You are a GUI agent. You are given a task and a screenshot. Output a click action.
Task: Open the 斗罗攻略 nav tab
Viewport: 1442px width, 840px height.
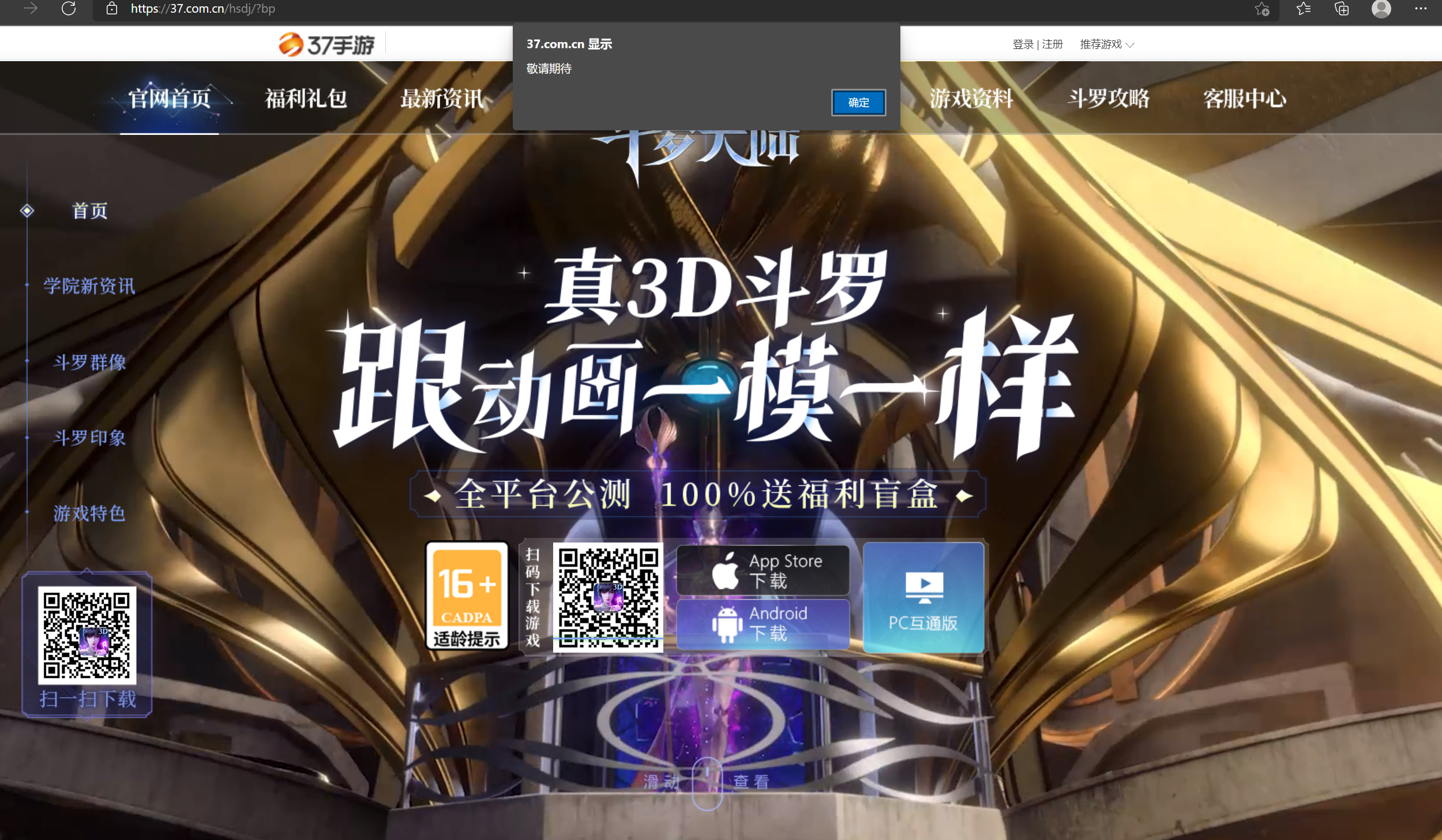[x=1108, y=99]
